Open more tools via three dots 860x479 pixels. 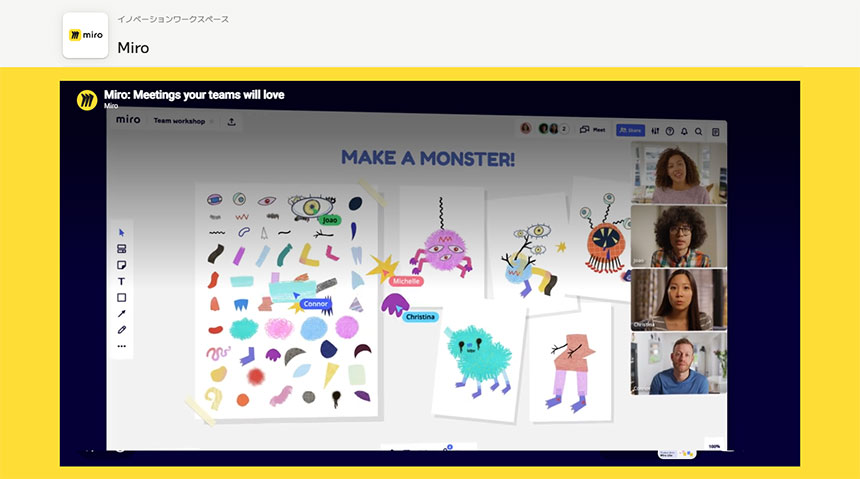click(x=122, y=346)
